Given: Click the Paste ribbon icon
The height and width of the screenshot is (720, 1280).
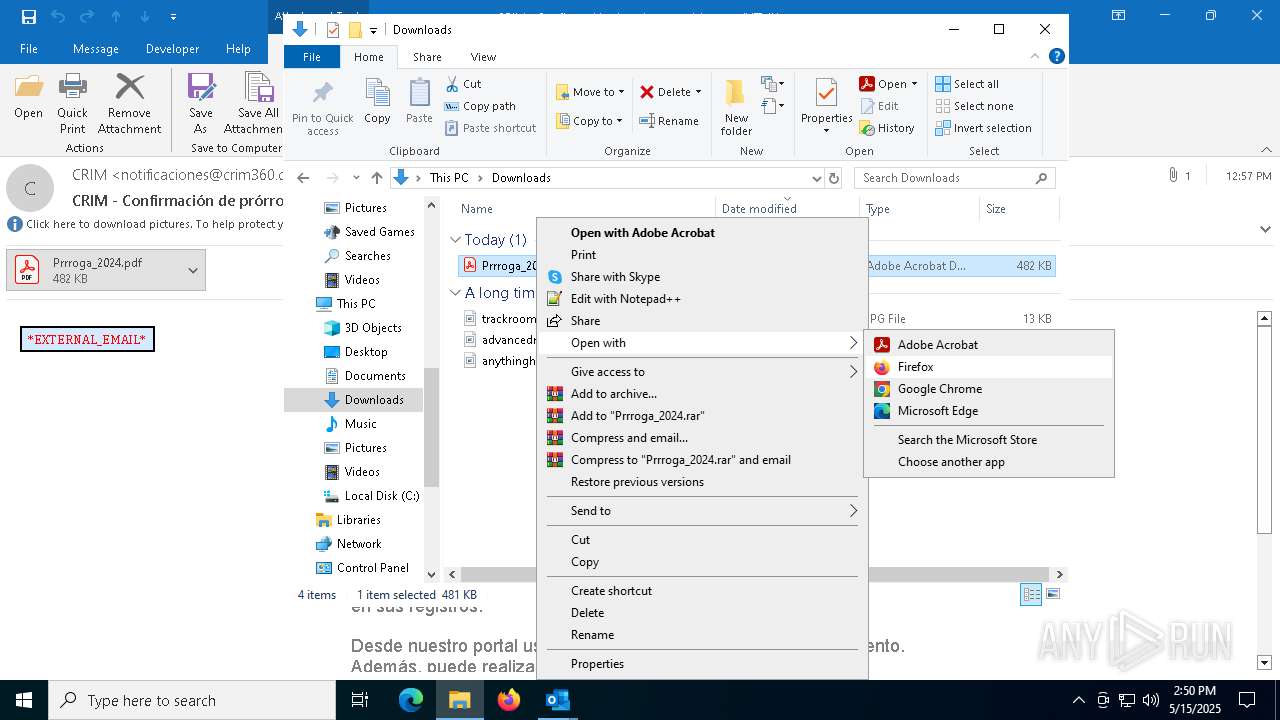Looking at the screenshot, I should point(419,102).
